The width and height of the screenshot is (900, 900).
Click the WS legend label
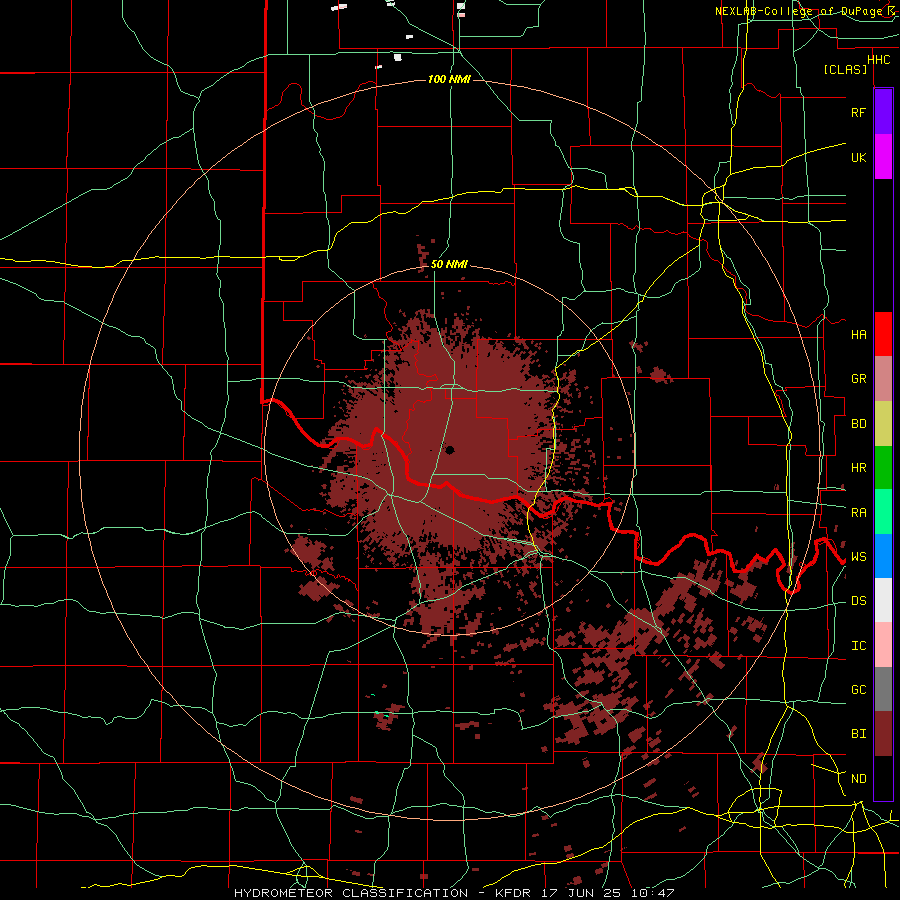click(x=858, y=557)
